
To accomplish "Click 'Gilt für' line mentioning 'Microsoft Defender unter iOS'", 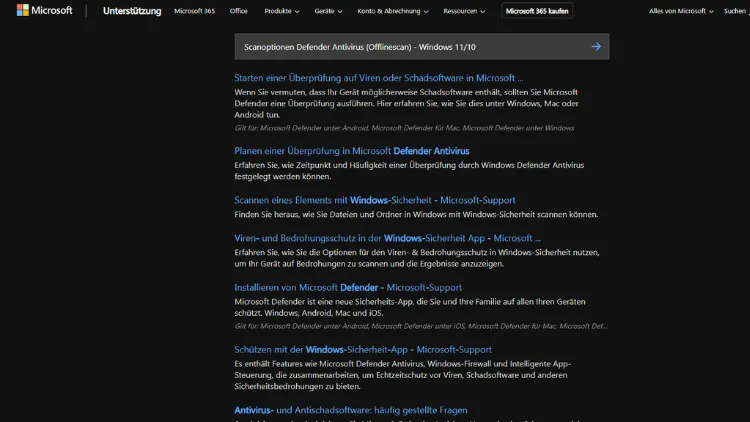I will click(x=421, y=326).
